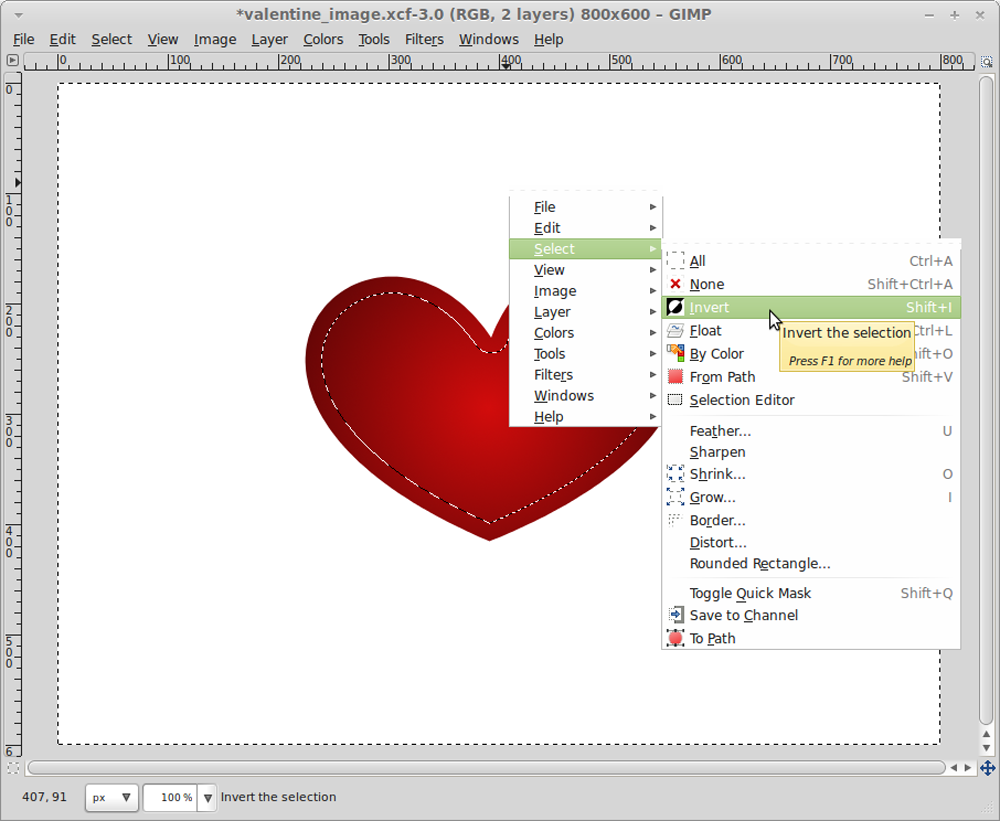Click the Shrink selection icon
This screenshot has height=821, width=1000.
click(675, 474)
